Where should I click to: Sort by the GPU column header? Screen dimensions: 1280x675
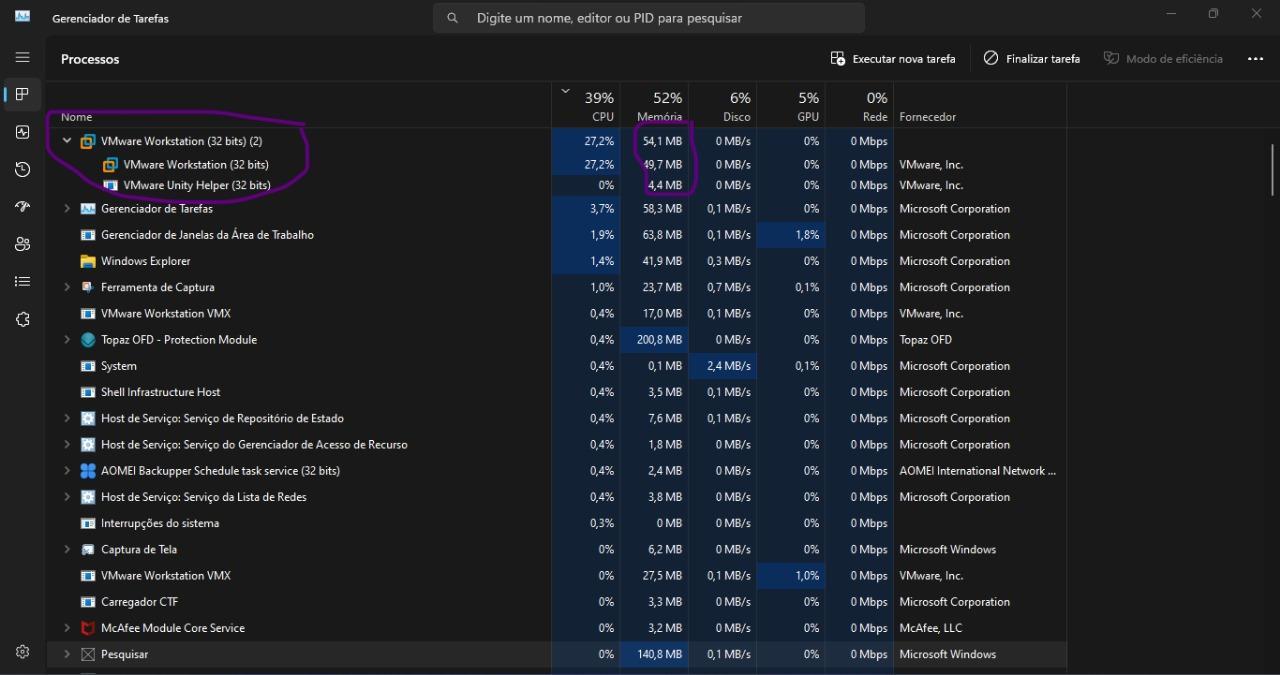click(x=790, y=105)
